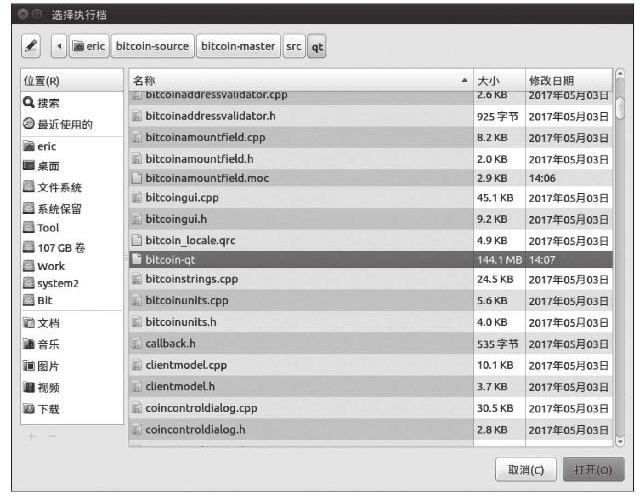Open 图片 pictures in sidebar
640x496 pixels.
pos(72,366)
